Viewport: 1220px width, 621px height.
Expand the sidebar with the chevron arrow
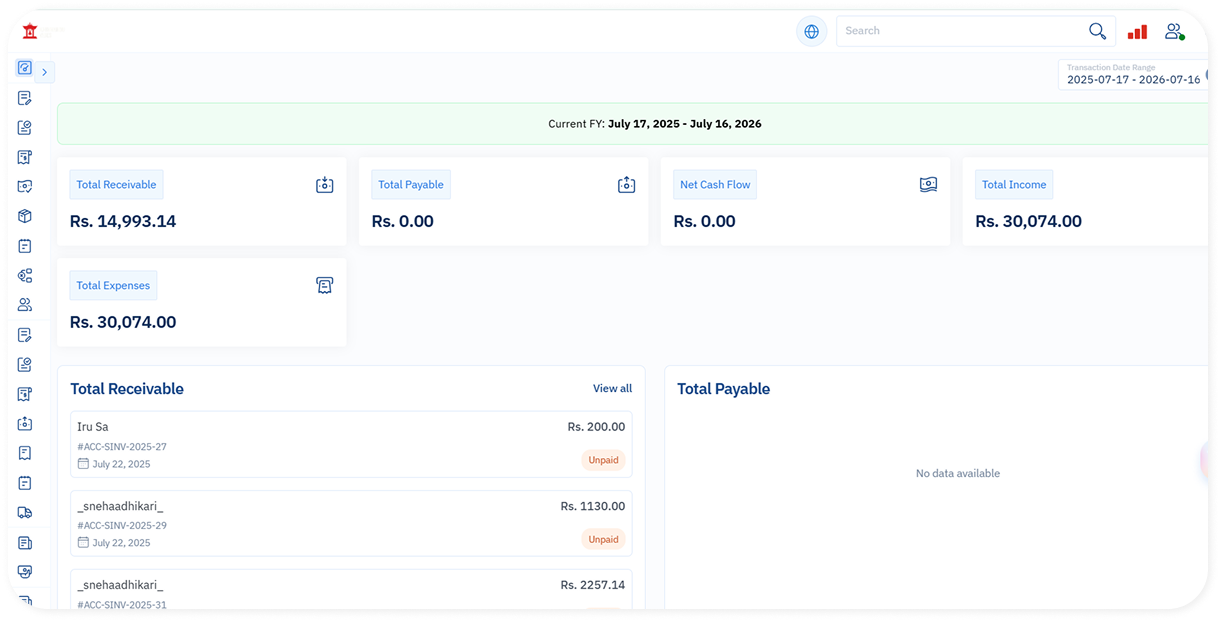(45, 72)
